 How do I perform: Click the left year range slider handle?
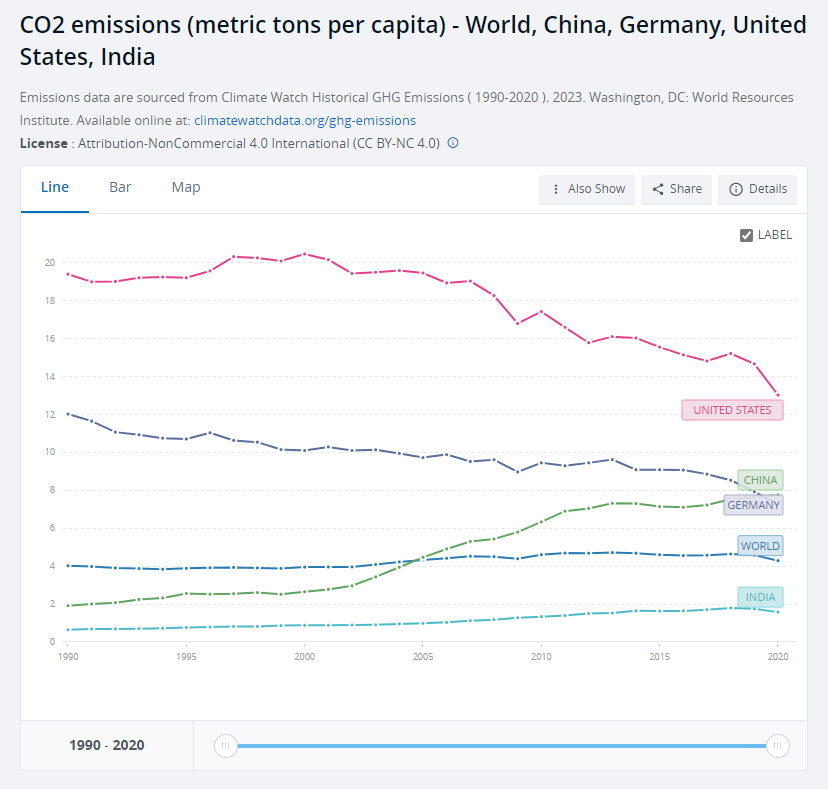226,745
